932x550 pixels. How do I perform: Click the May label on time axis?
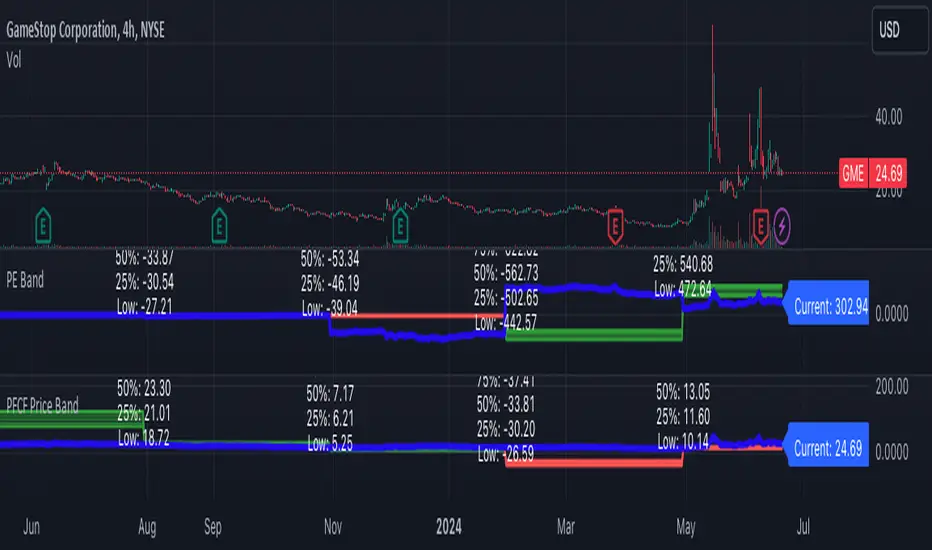[685, 527]
